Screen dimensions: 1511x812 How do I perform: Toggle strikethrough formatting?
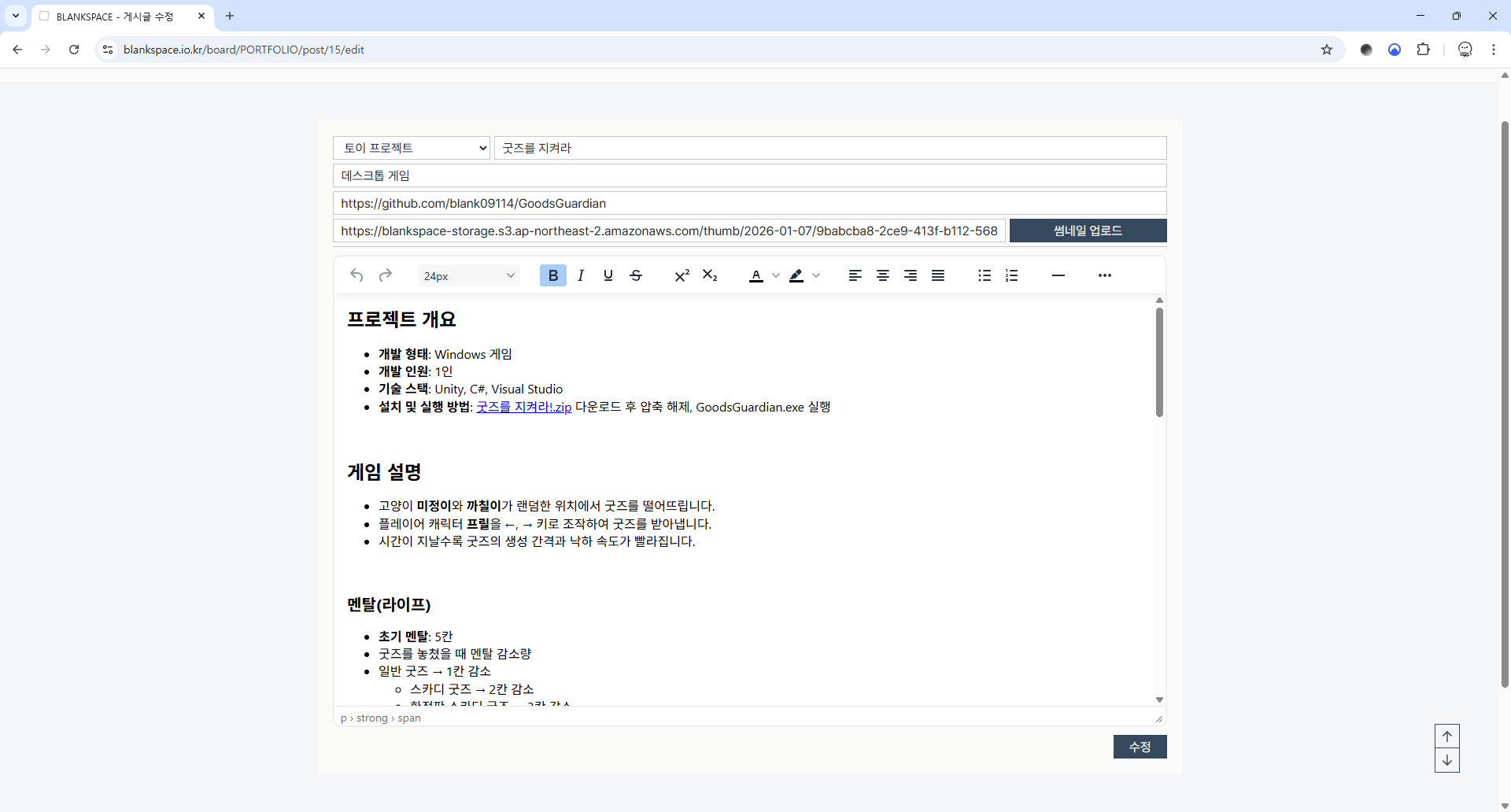pyautogui.click(x=636, y=275)
